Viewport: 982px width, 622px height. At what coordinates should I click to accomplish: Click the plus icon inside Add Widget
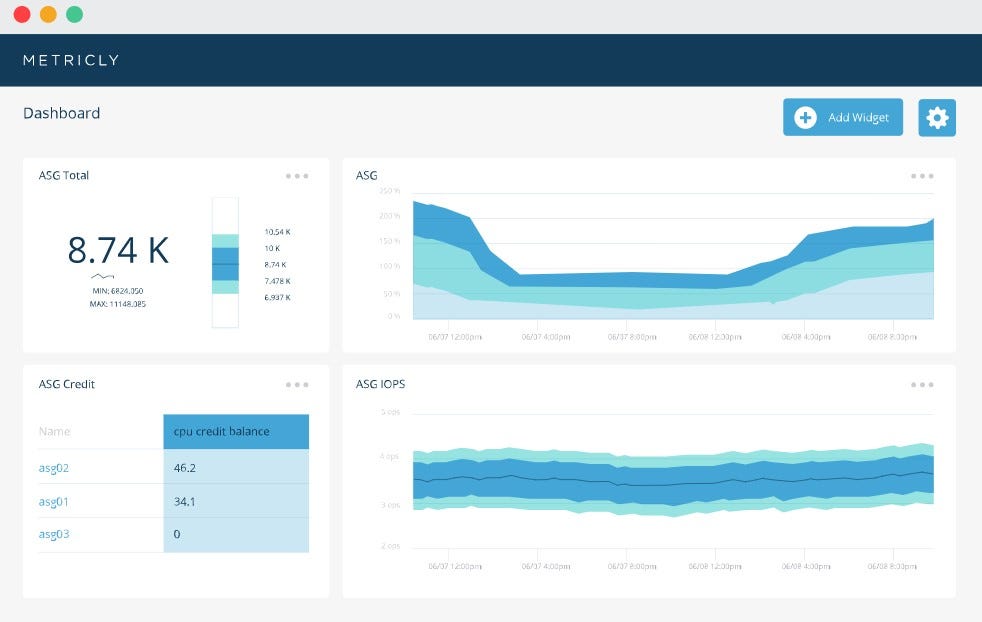(x=805, y=117)
